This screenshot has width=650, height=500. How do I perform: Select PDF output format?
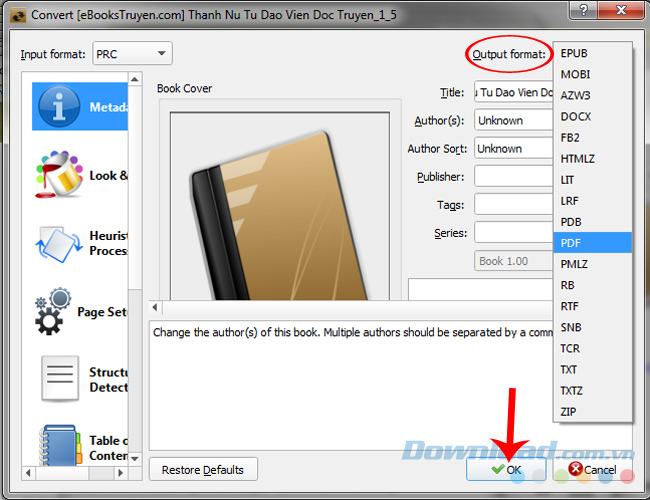point(592,243)
